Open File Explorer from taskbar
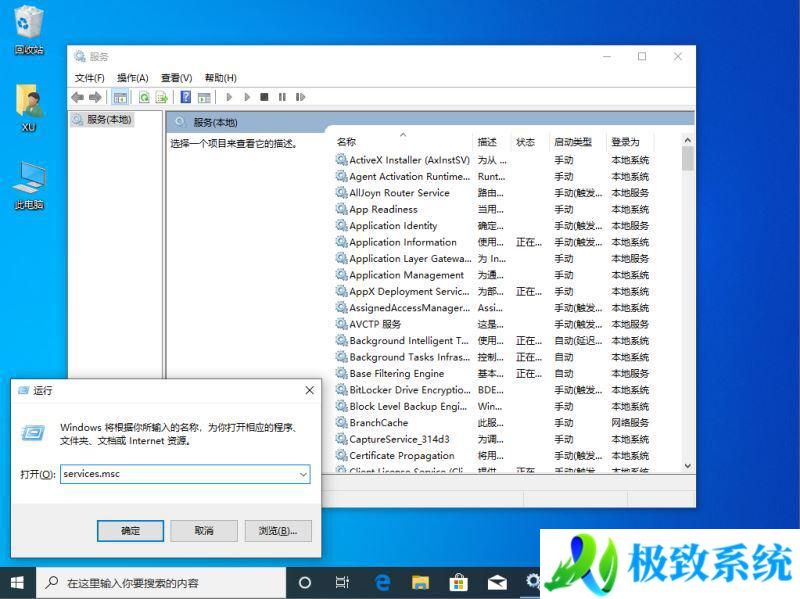Screen dimensions: 800x599 [421, 583]
